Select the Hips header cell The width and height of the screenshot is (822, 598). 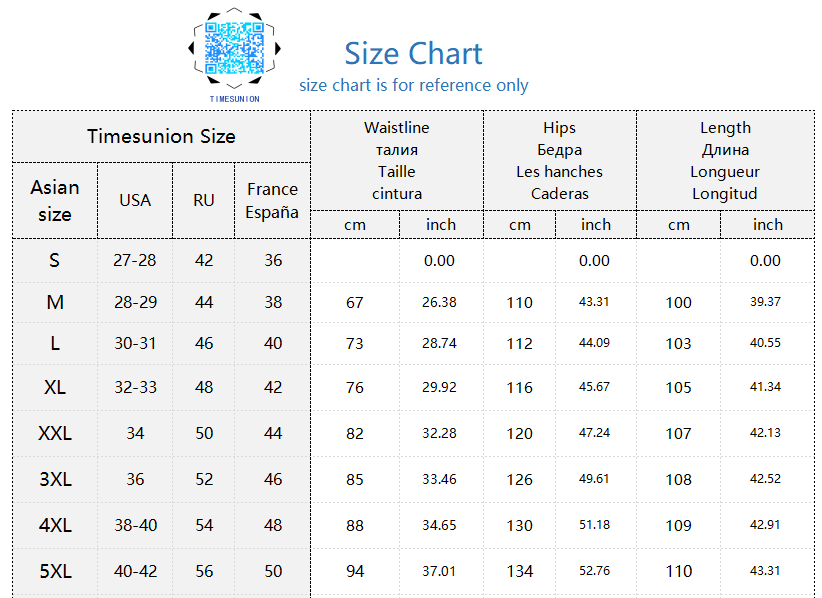(560, 160)
